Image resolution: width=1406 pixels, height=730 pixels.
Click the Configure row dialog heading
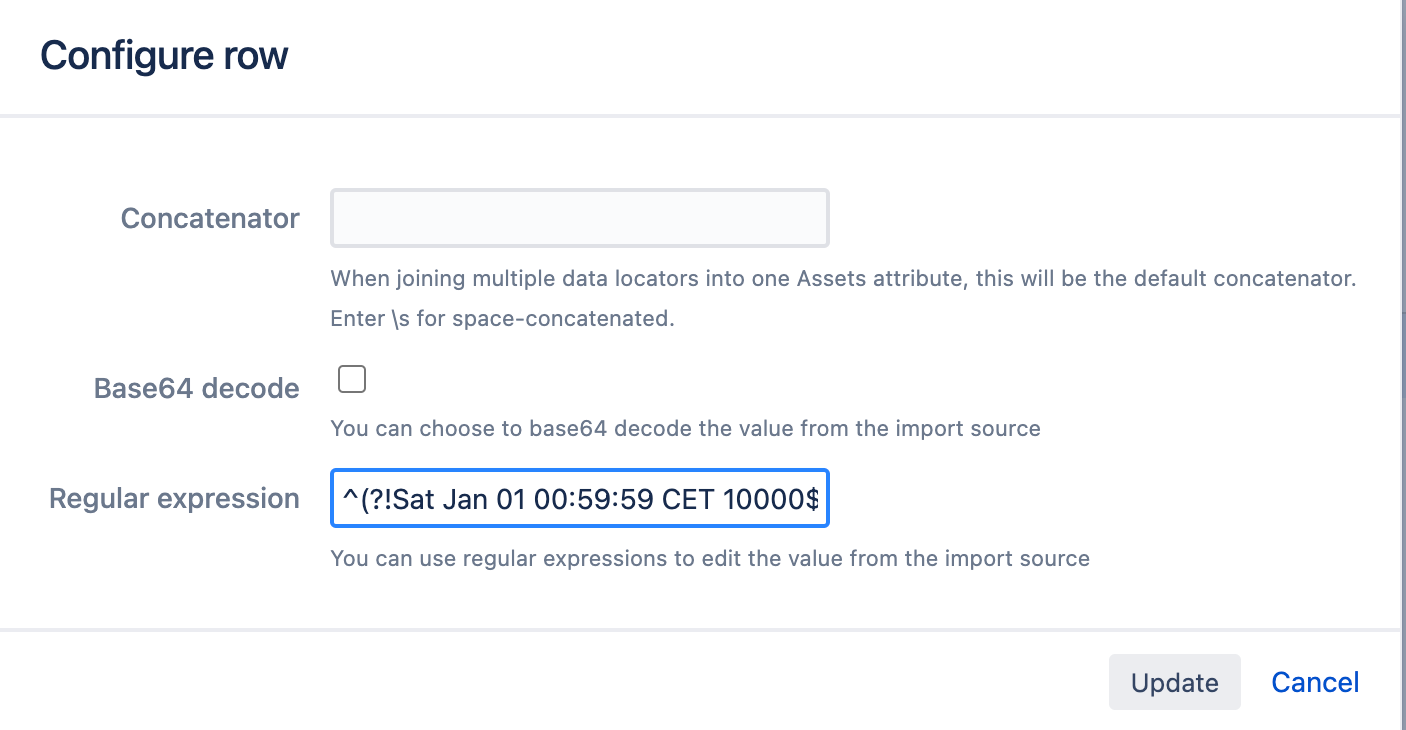(x=164, y=55)
